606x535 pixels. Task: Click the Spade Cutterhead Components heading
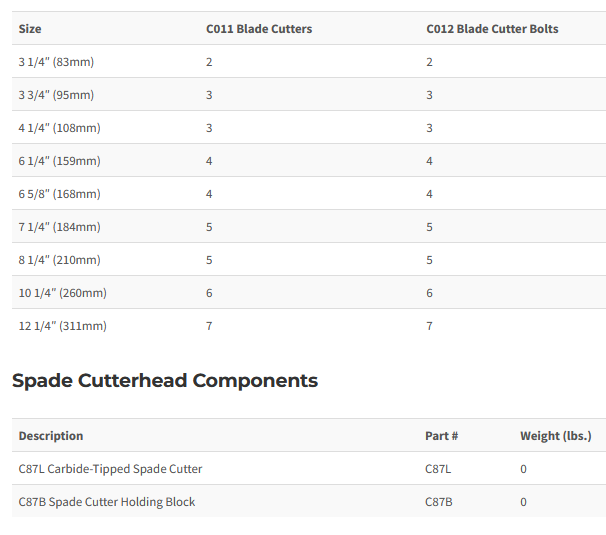[x=165, y=380]
